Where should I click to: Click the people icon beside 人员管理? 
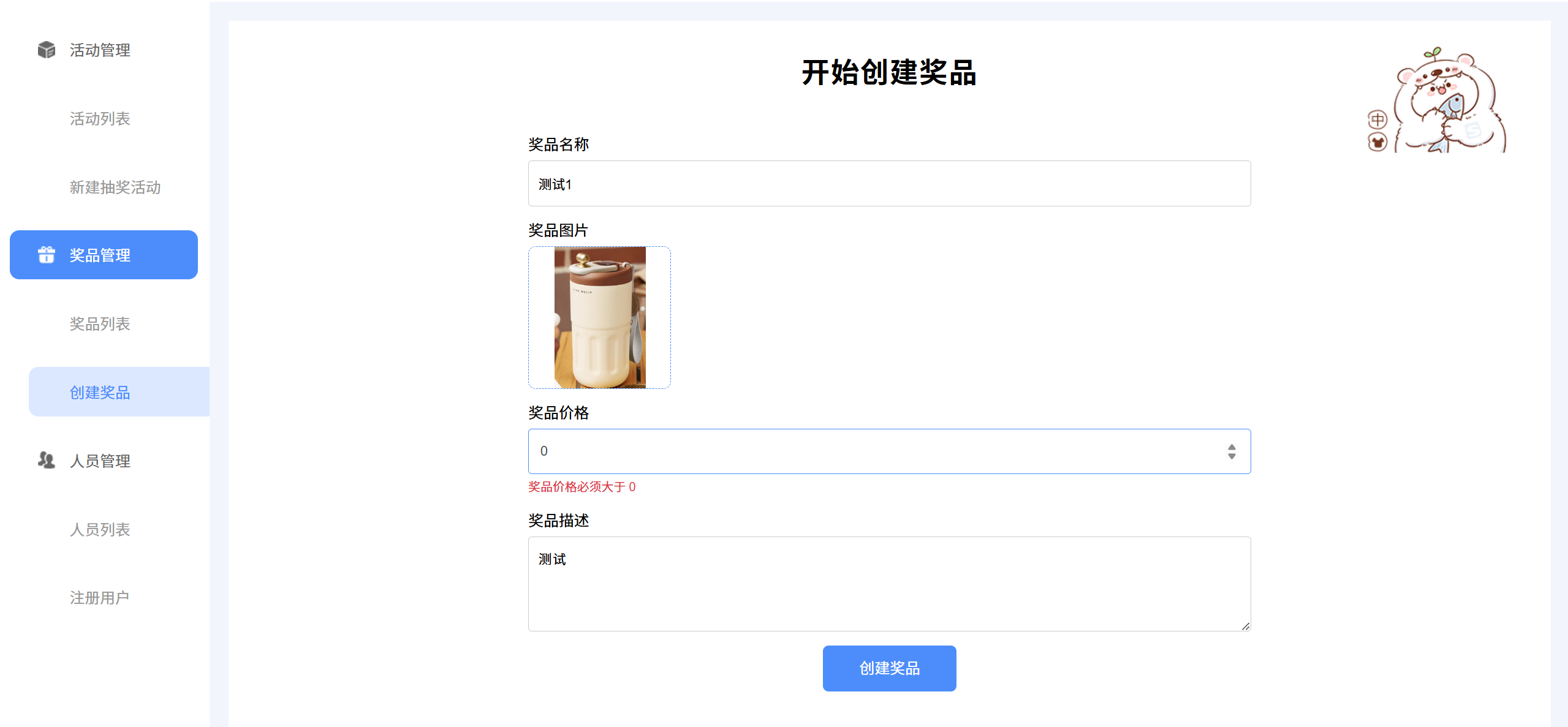[x=46, y=461]
